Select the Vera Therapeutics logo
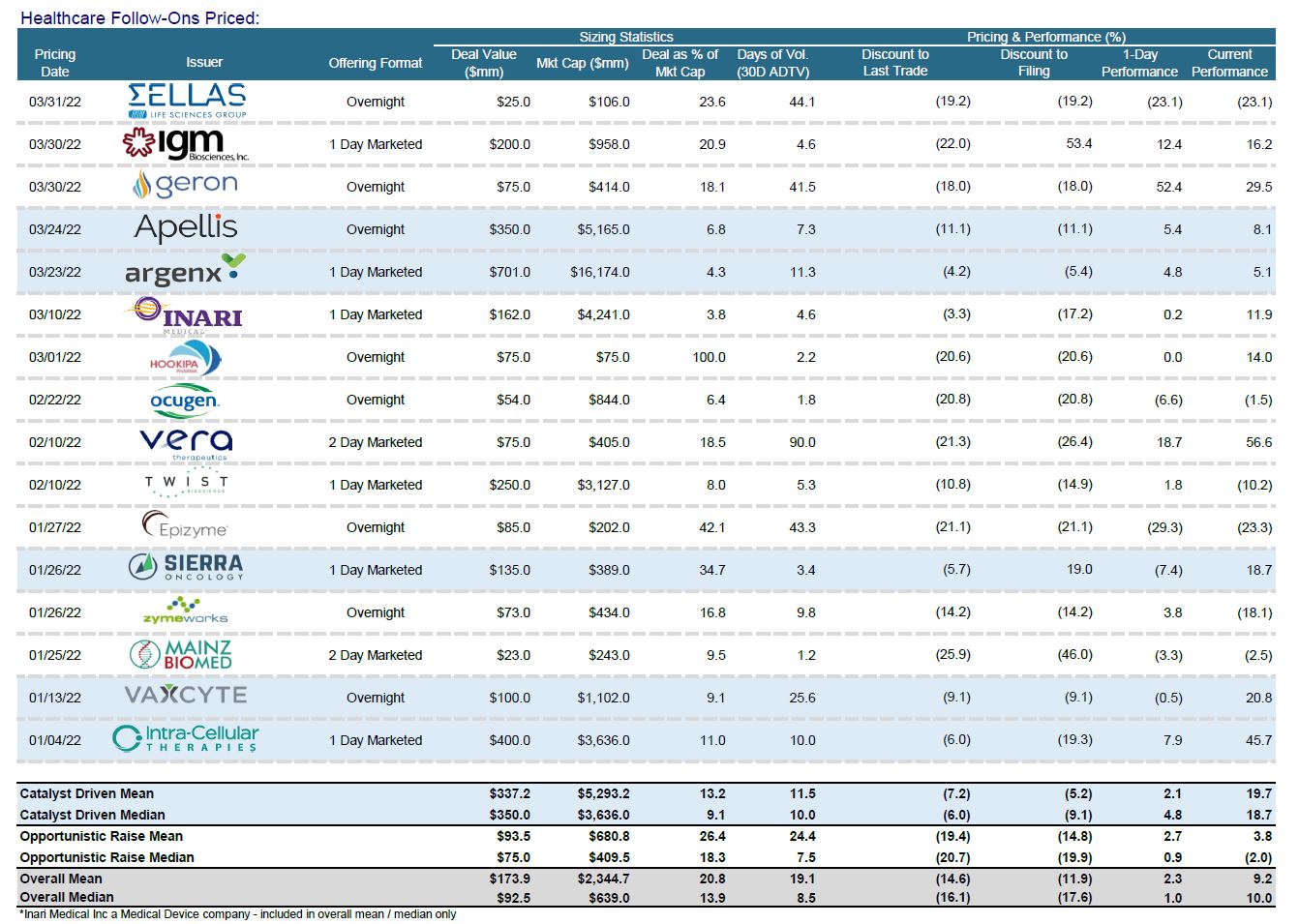The width and height of the screenshot is (1299, 924). (x=186, y=442)
